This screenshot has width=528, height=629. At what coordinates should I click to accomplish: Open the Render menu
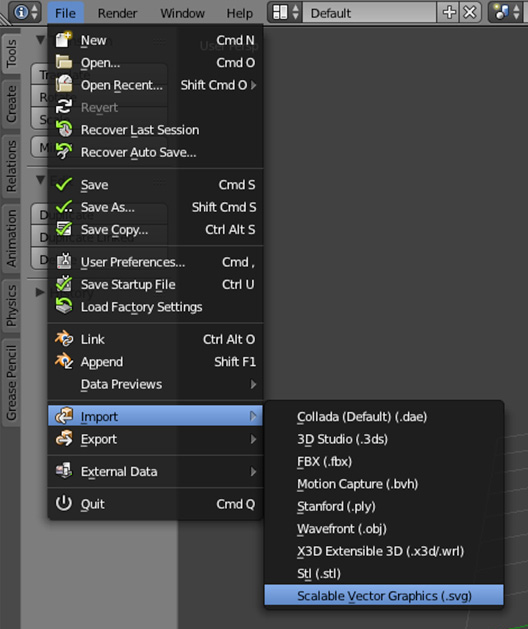pos(118,13)
